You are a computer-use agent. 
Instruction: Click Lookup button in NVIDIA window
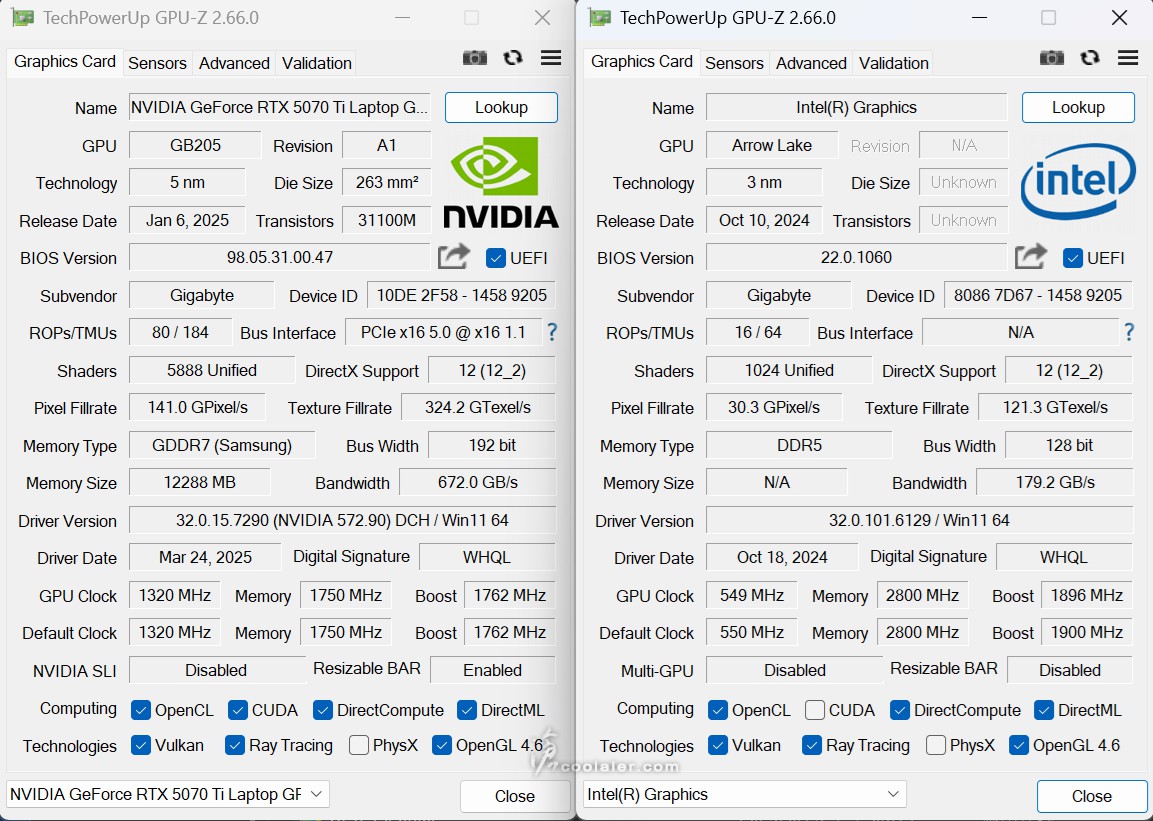(501, 107)
